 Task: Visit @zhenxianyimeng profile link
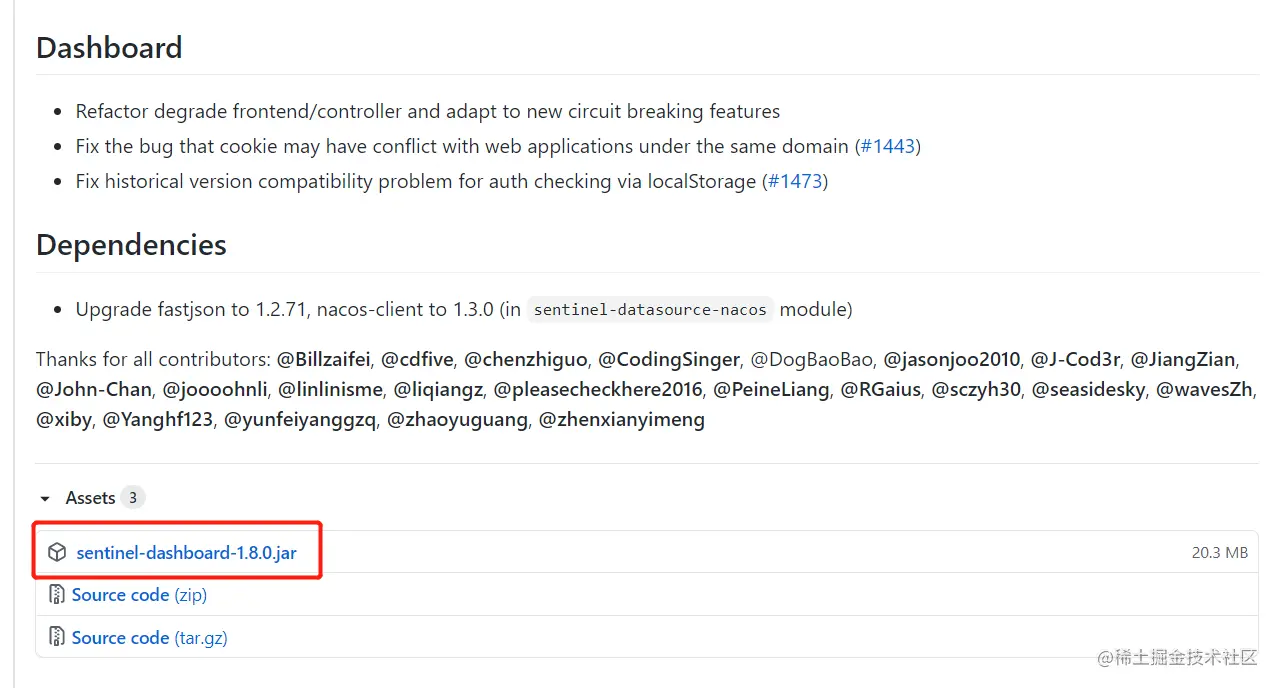point(622,420)
